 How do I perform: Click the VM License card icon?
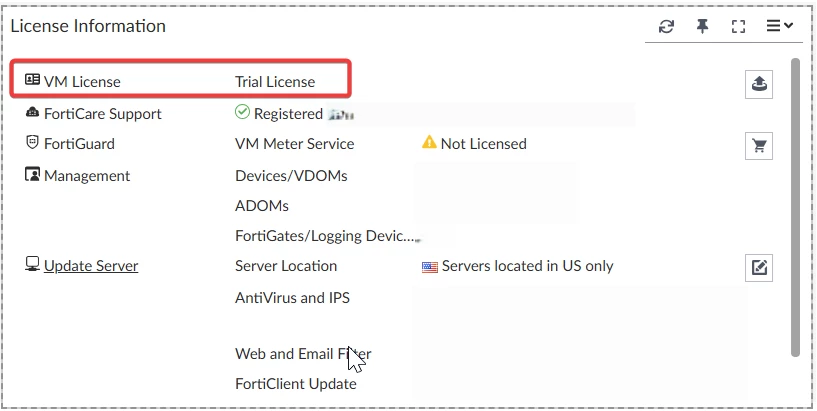[32, 79]
